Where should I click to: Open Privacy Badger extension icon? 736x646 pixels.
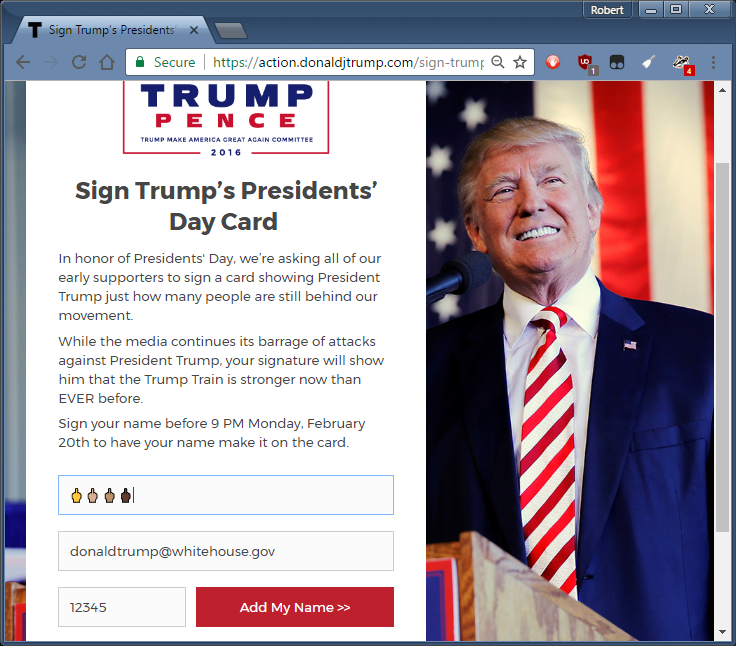(x=681, y=63)
